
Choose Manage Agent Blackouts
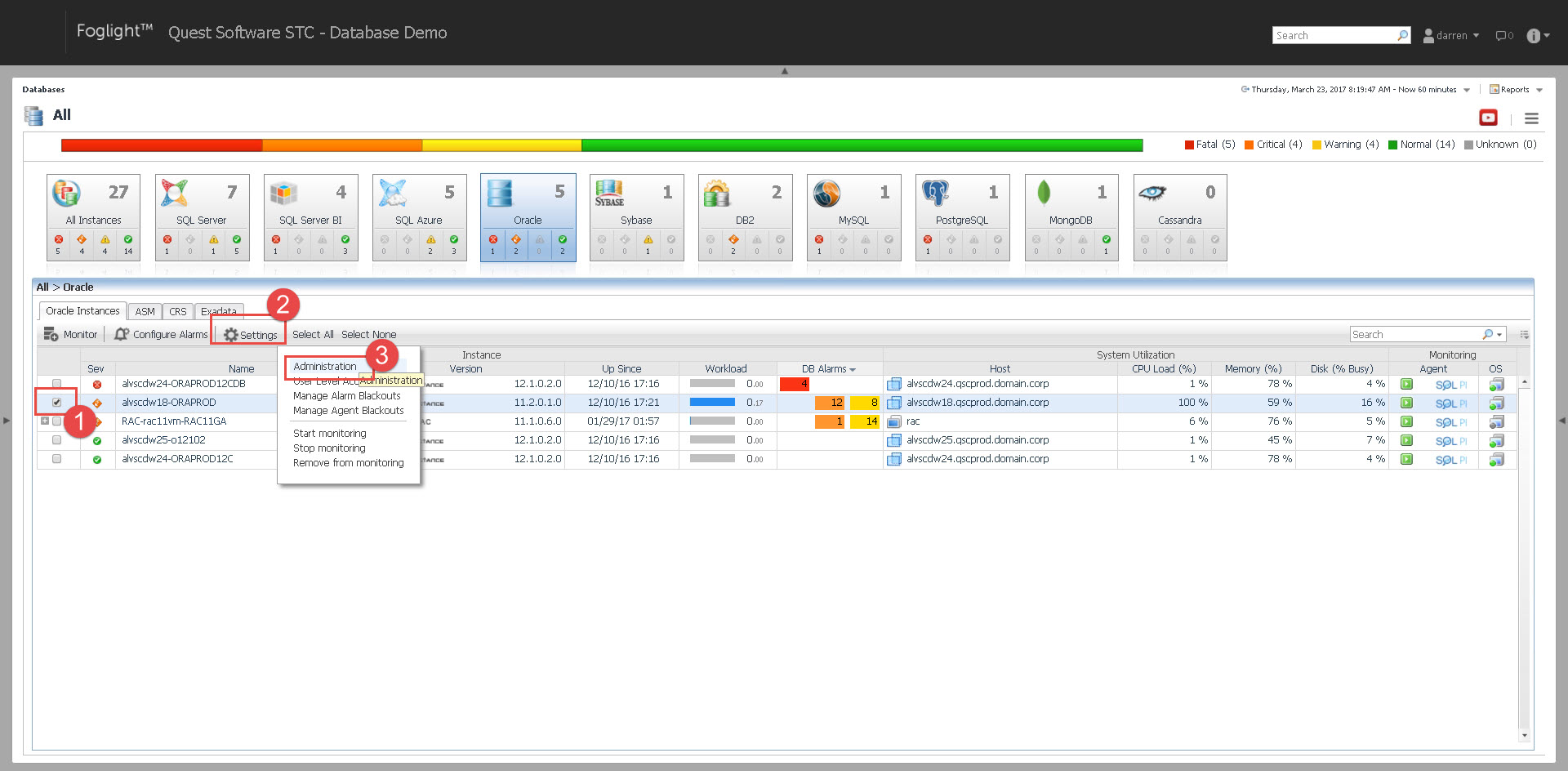(349, 411)
